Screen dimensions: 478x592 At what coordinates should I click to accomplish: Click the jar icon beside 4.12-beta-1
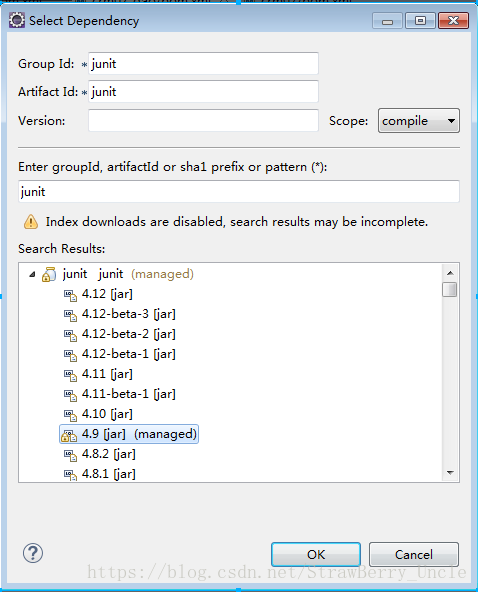70,355
